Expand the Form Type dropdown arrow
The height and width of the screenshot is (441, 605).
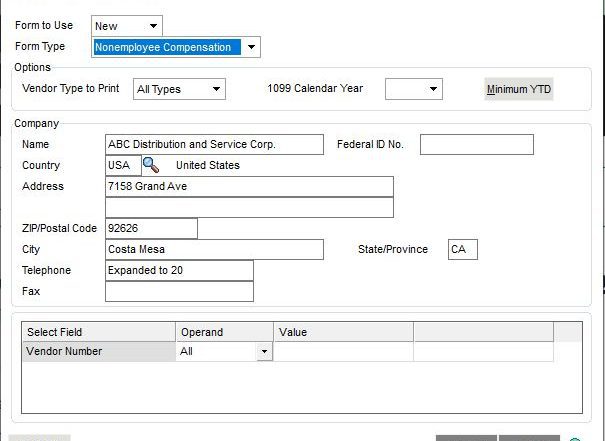(252, 47)
